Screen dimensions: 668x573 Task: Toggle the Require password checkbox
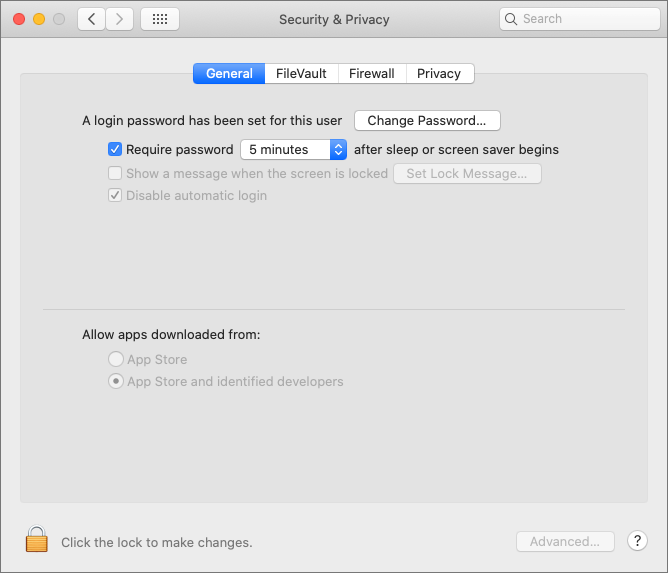115,150
